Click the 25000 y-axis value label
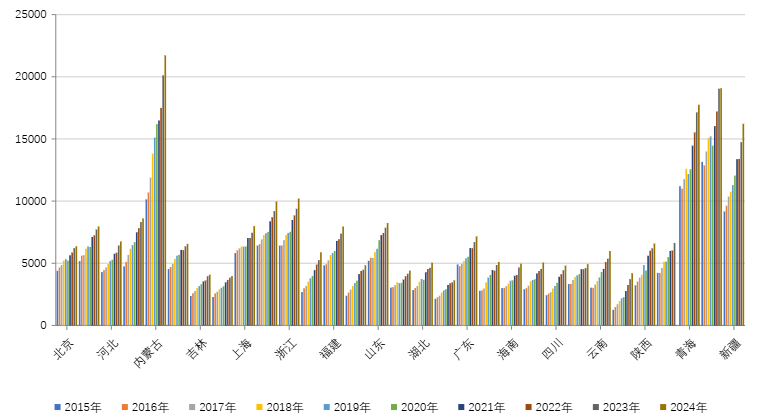Viewport: 757px width, 420px height. pyautogui.click(x=32, y=15)
